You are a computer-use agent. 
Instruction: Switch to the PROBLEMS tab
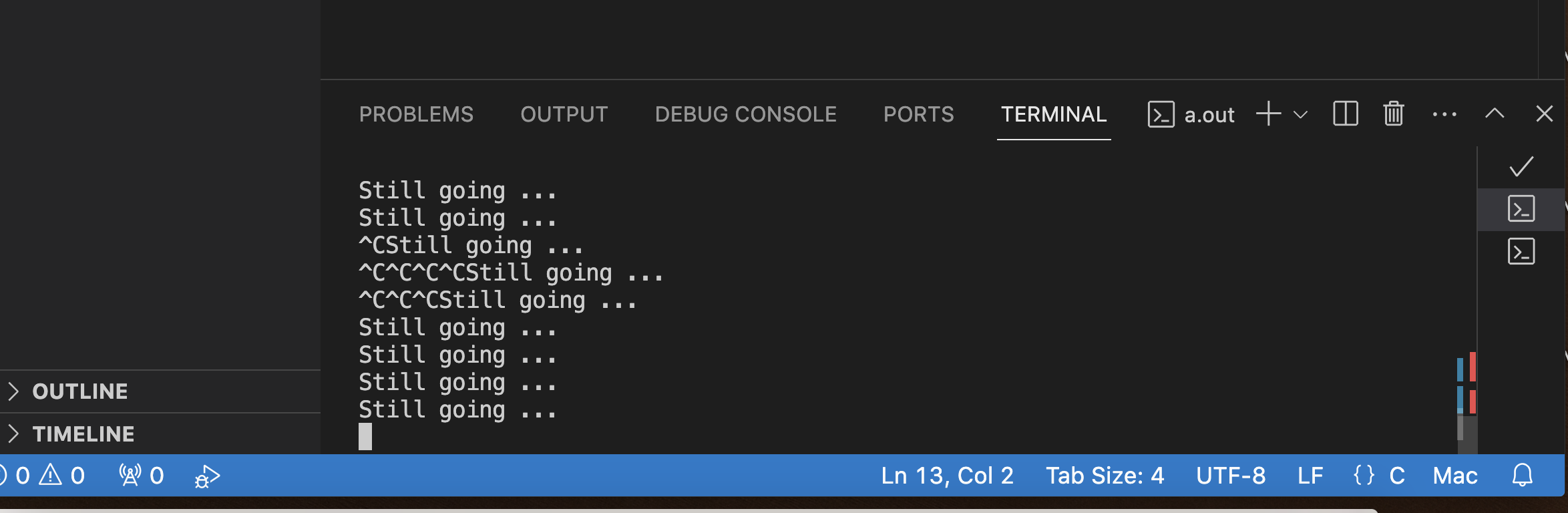point(416,114)
